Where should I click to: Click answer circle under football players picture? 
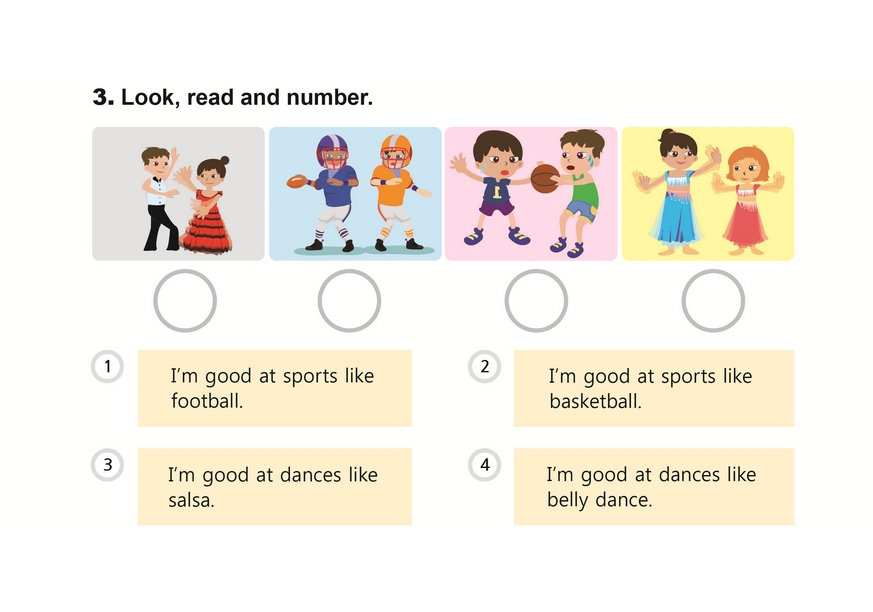coord(349,300)
